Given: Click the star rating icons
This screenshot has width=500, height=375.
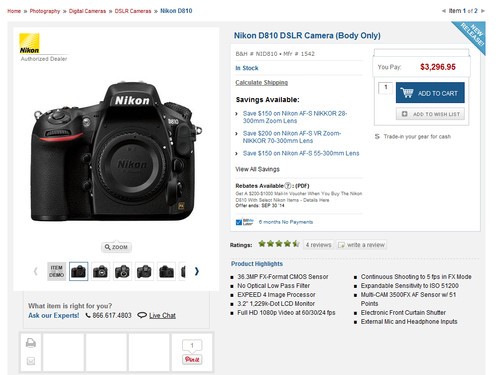Looking at the screenshot, I should pos(279,244).
